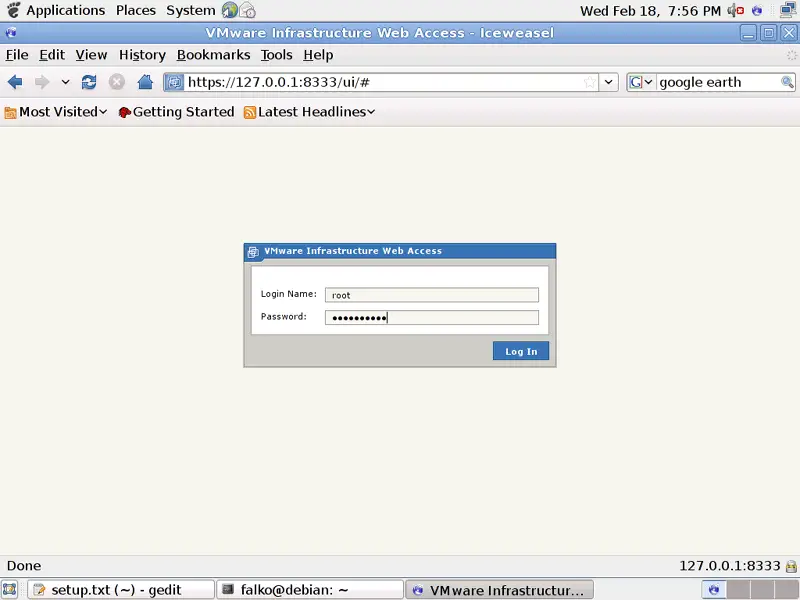Open the back/forward history dropdown
The width and height of the screenshot is (800, 600).
coord(65,82)
